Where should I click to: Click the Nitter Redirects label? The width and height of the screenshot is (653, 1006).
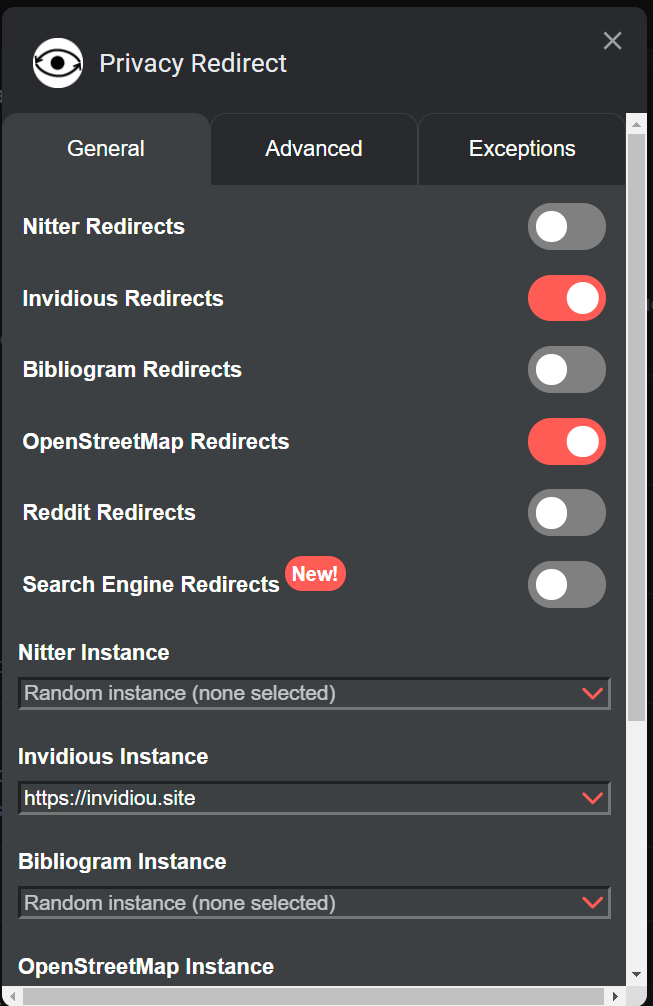point(104,226)
